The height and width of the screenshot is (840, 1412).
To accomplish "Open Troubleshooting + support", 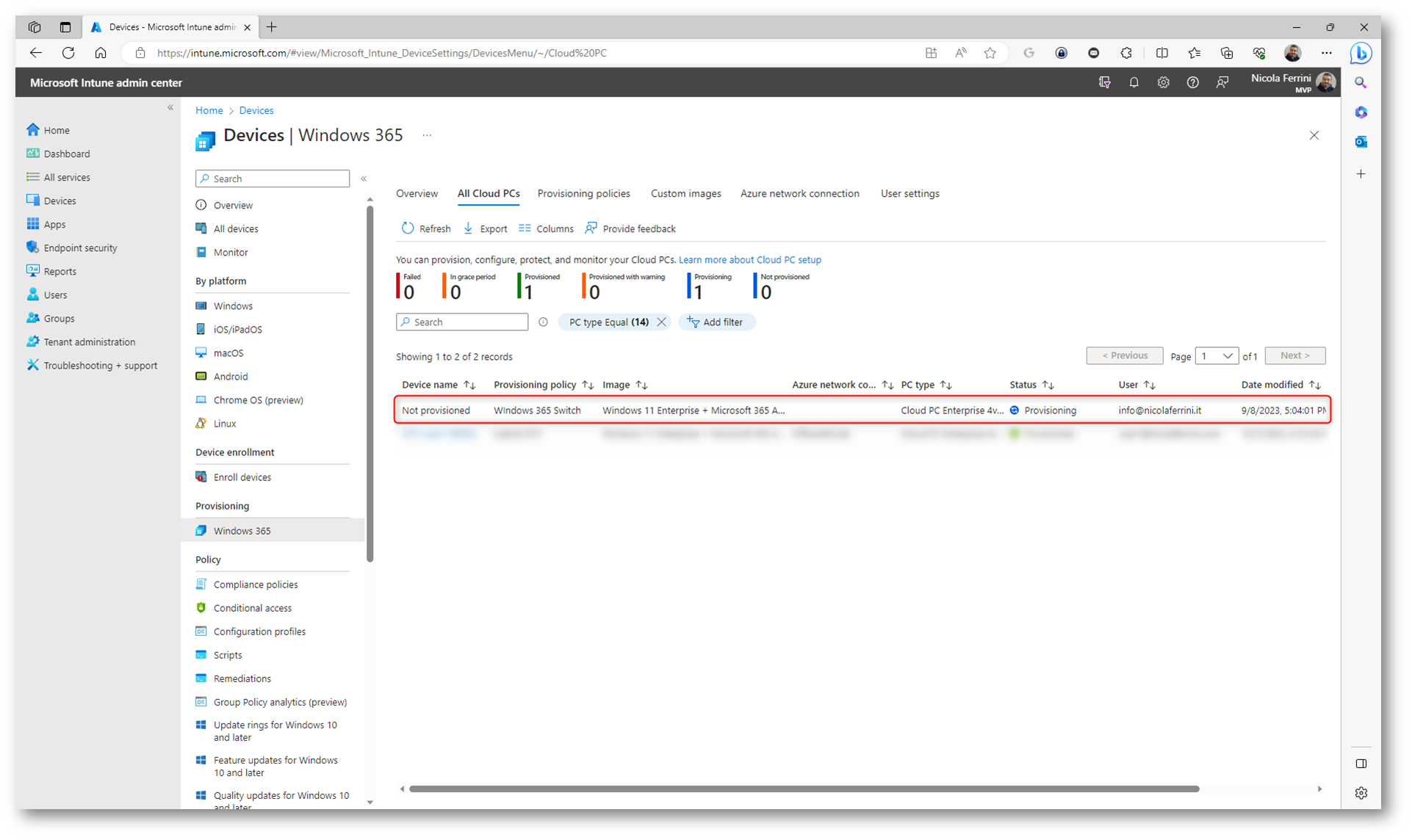I will click(x=100, y=365).
